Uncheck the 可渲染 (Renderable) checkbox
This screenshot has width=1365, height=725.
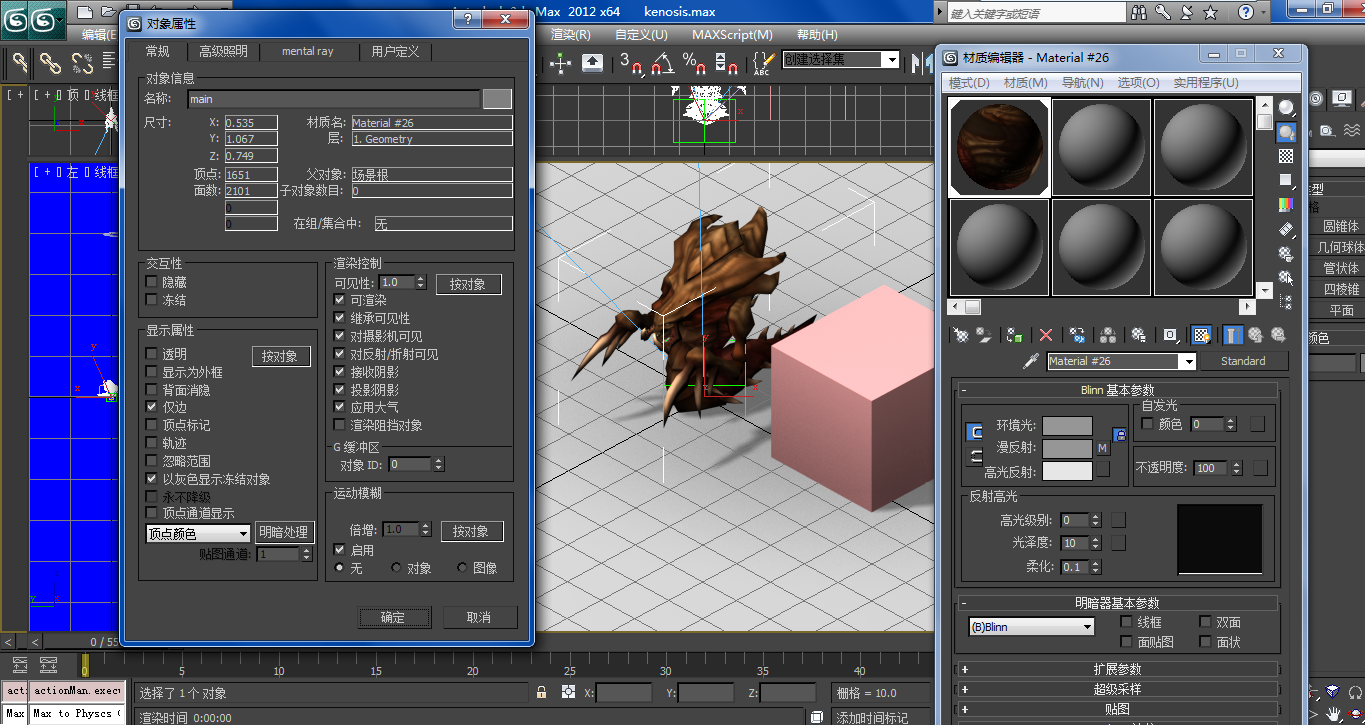click(x=340, y=300)
